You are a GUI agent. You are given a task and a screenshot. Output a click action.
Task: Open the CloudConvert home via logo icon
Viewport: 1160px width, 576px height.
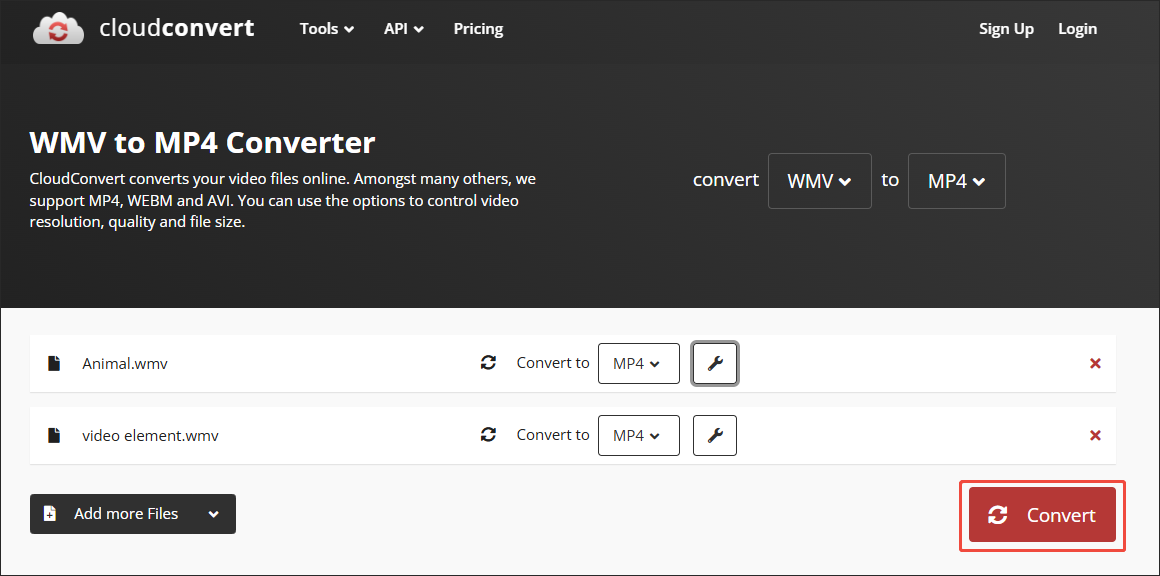coord(58,28)
